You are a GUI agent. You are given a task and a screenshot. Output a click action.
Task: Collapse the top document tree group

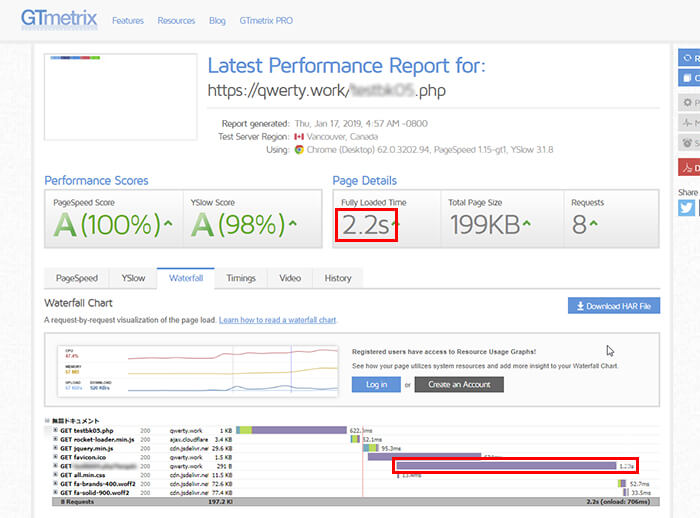(47, 421)
